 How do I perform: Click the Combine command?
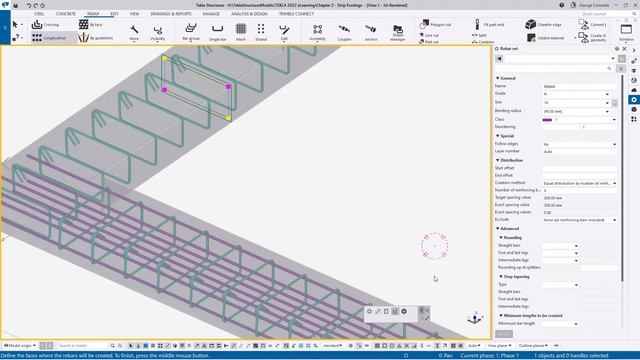pos(483,42)
